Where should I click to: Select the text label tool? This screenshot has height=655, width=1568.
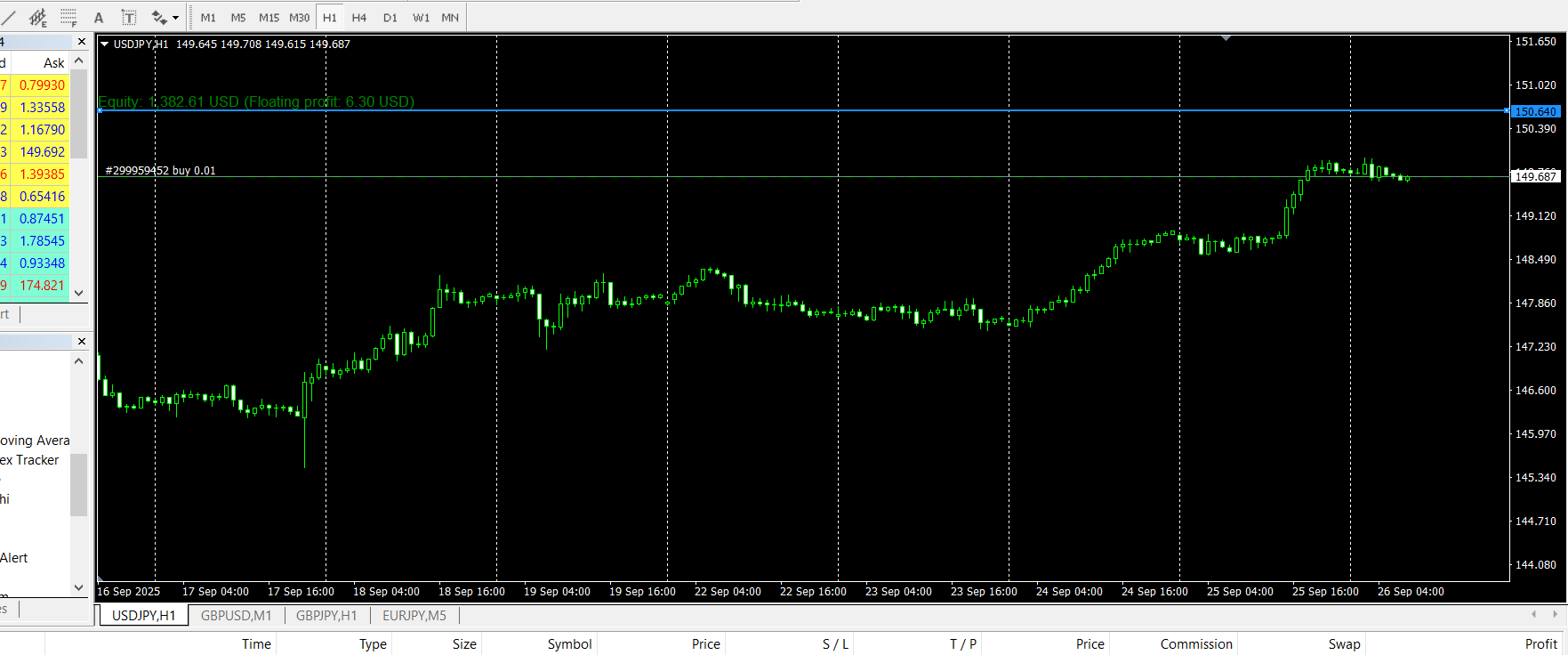[128, 17]
